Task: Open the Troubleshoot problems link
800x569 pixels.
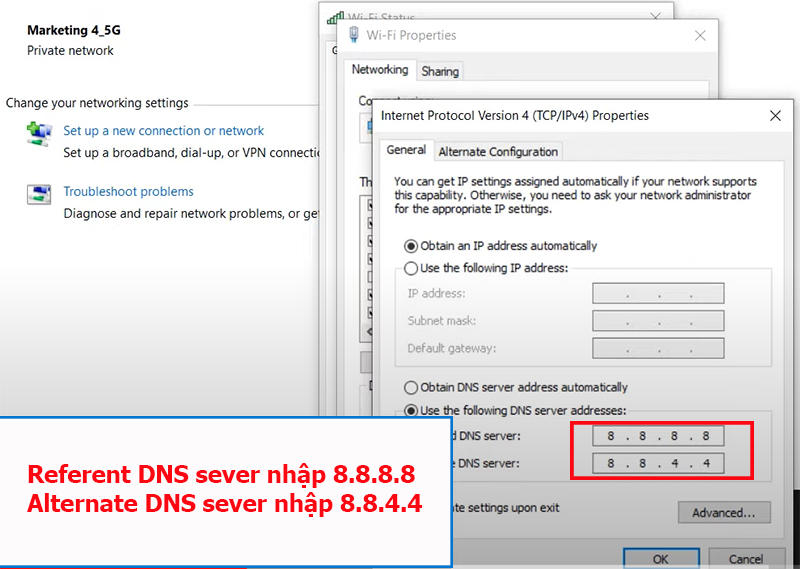Action: 129,192
